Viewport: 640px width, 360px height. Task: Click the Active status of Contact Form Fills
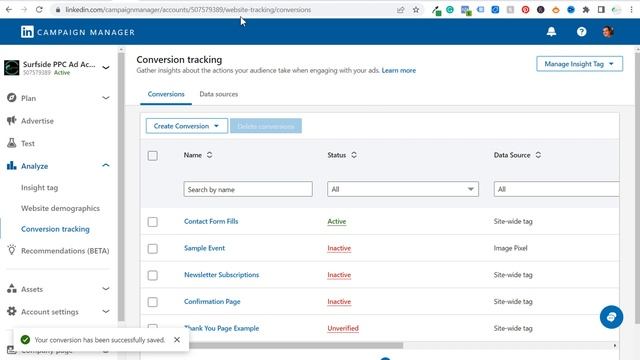[x=337, y=221]
